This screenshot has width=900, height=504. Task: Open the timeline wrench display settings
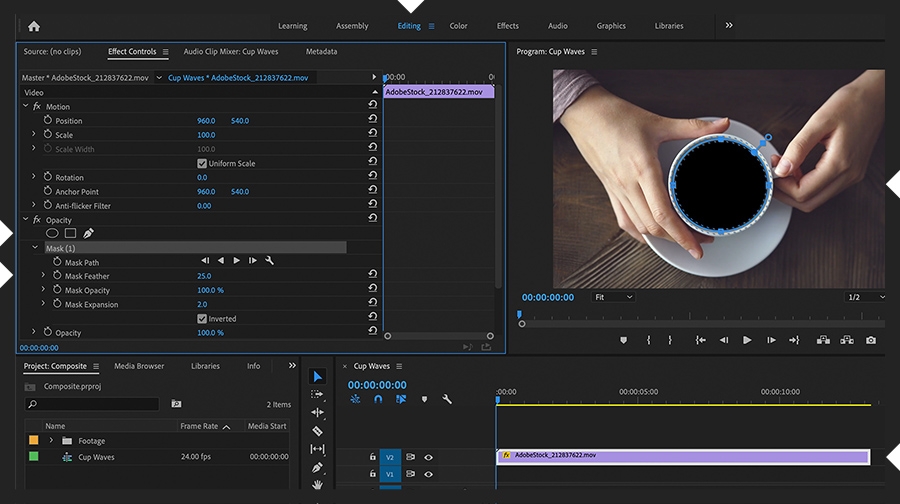coord(447,399)
